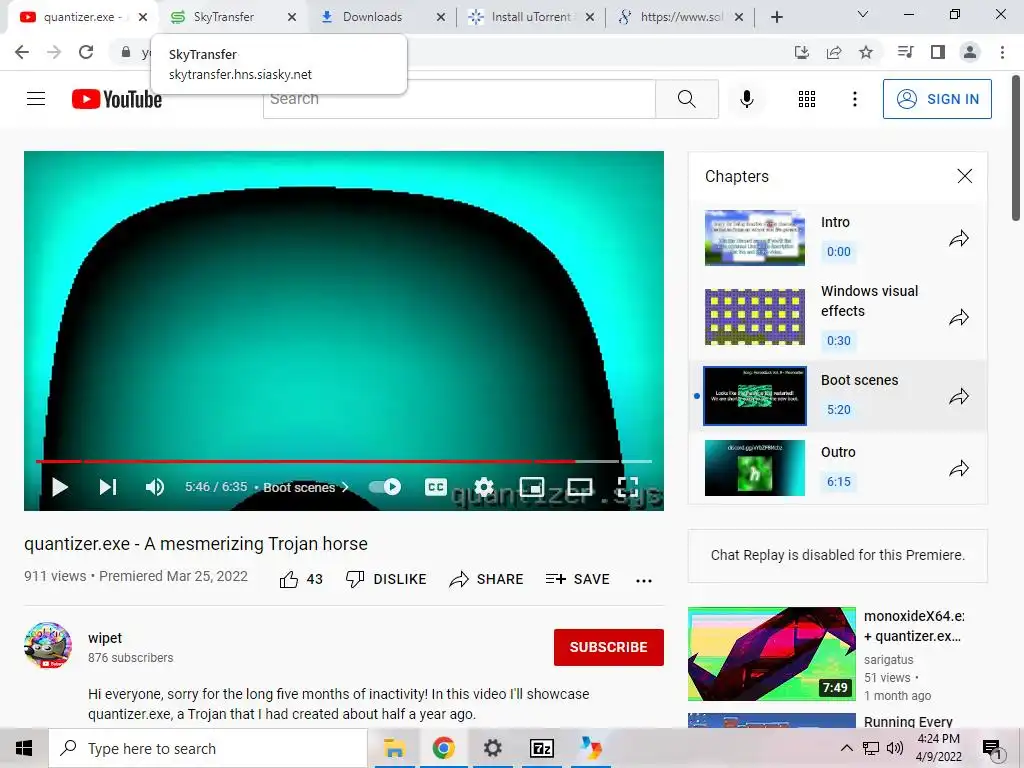1024x768 pixels.
Task: Toggle the autoplay switch
Action: click(x=385, y=487)
